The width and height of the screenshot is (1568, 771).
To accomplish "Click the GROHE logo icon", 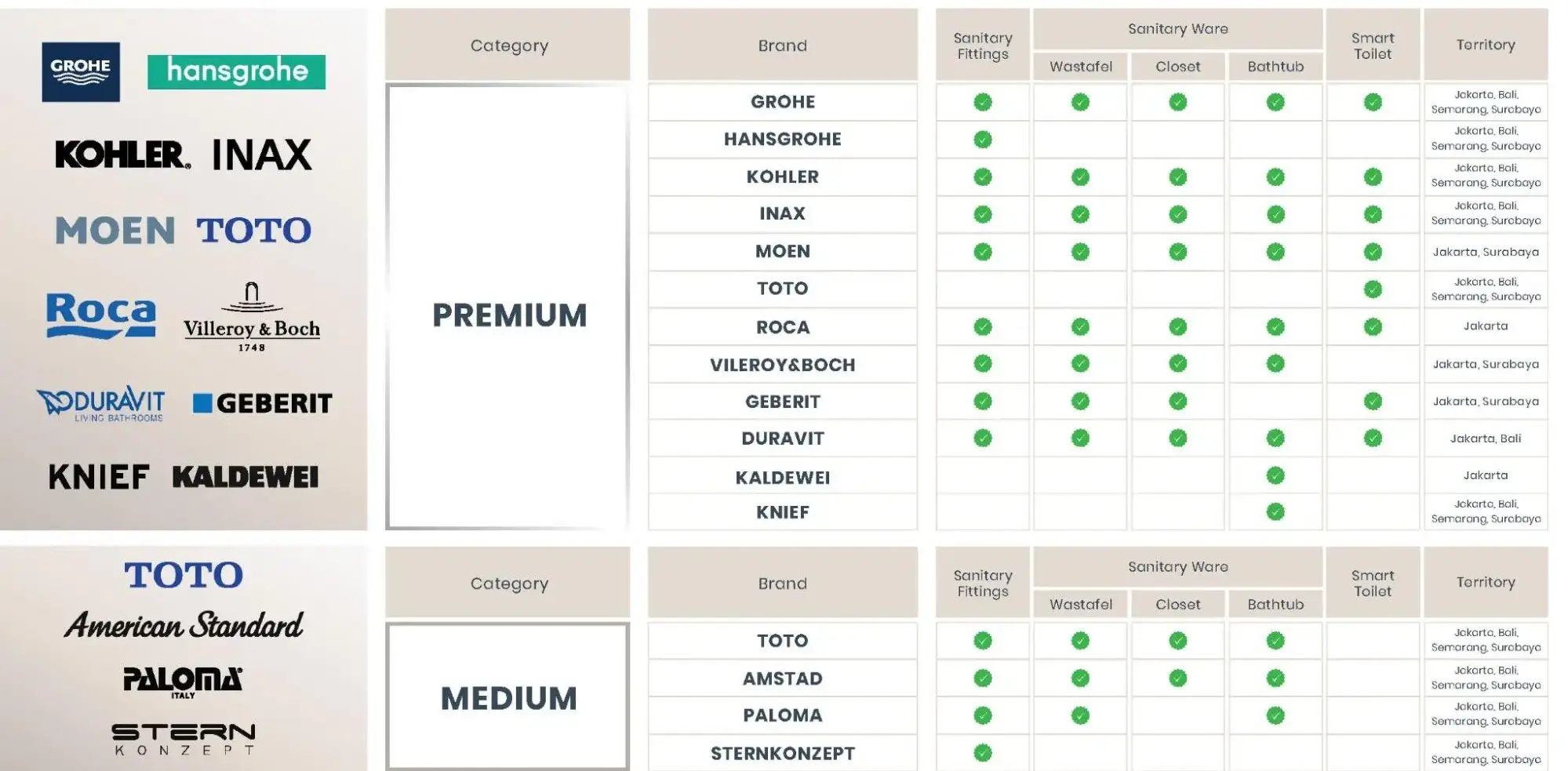I will [x=81, y=72].
